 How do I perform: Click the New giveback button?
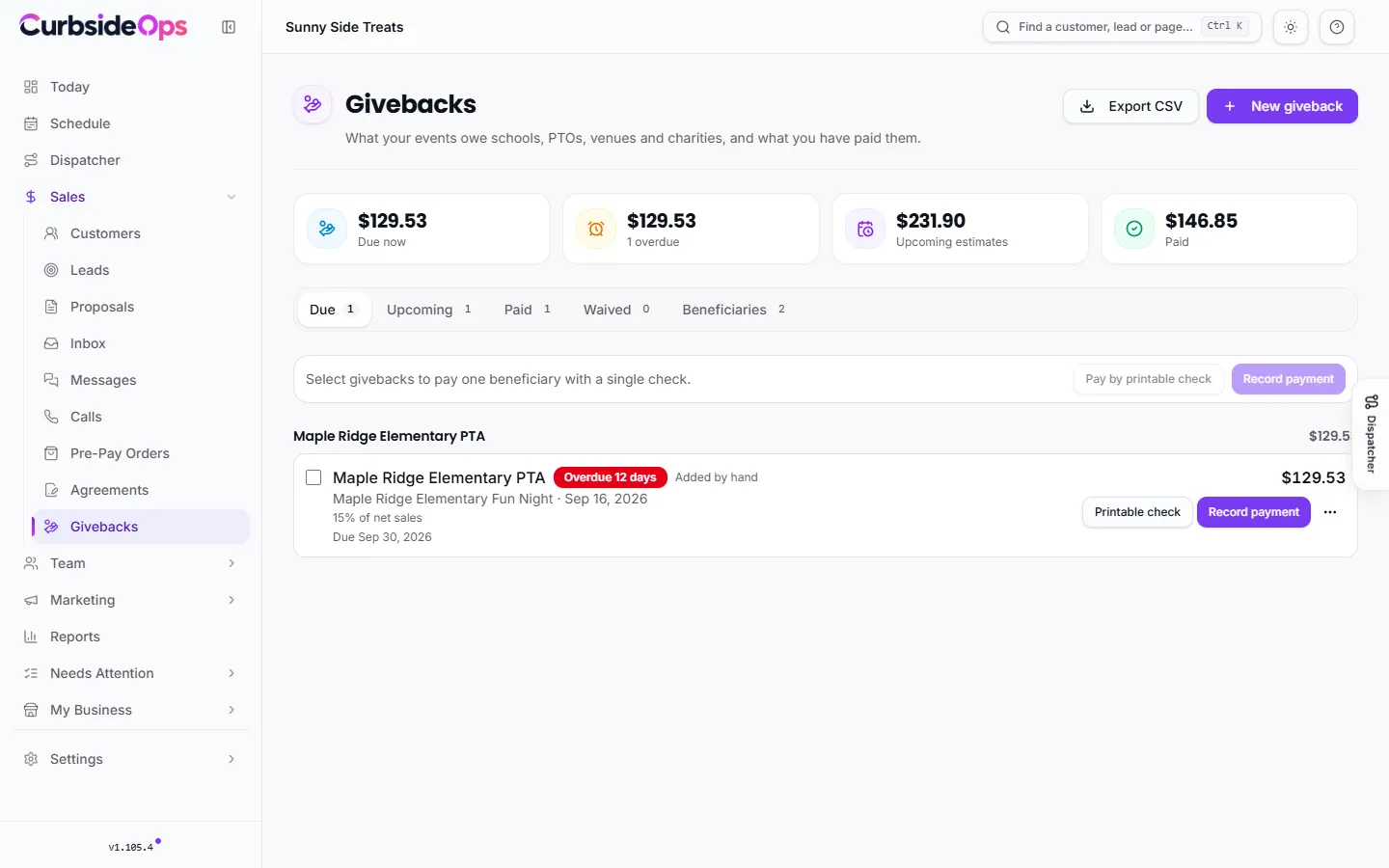(1282, 106)
